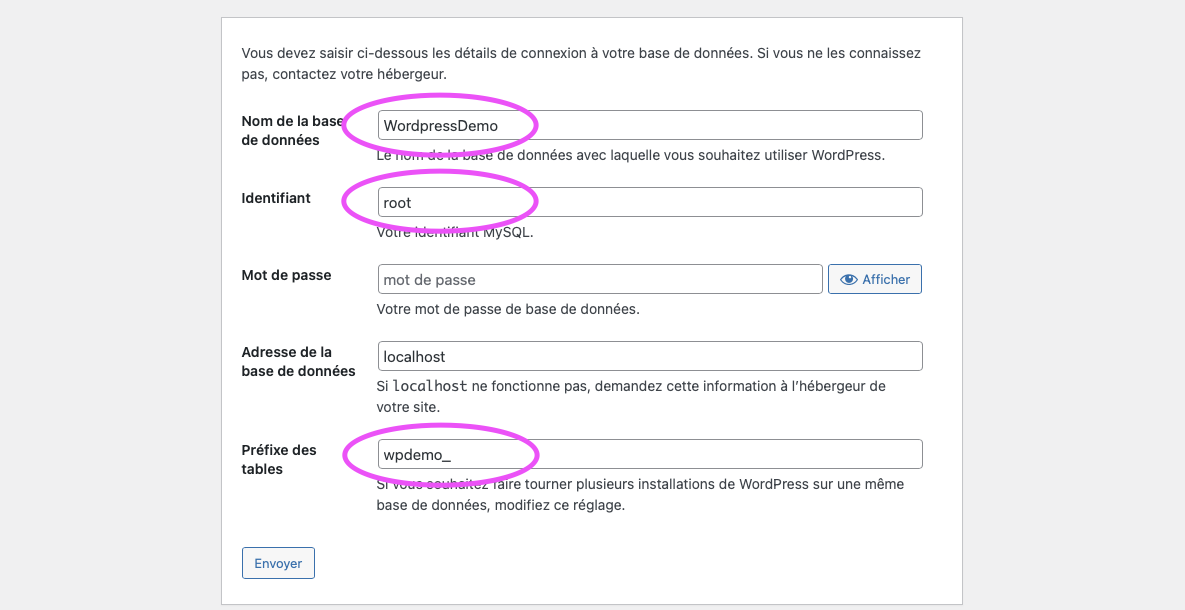Click the "Adresse de la base de données" label
Viewport: 1185px width, 610px height.
click(x=298, y=361)
